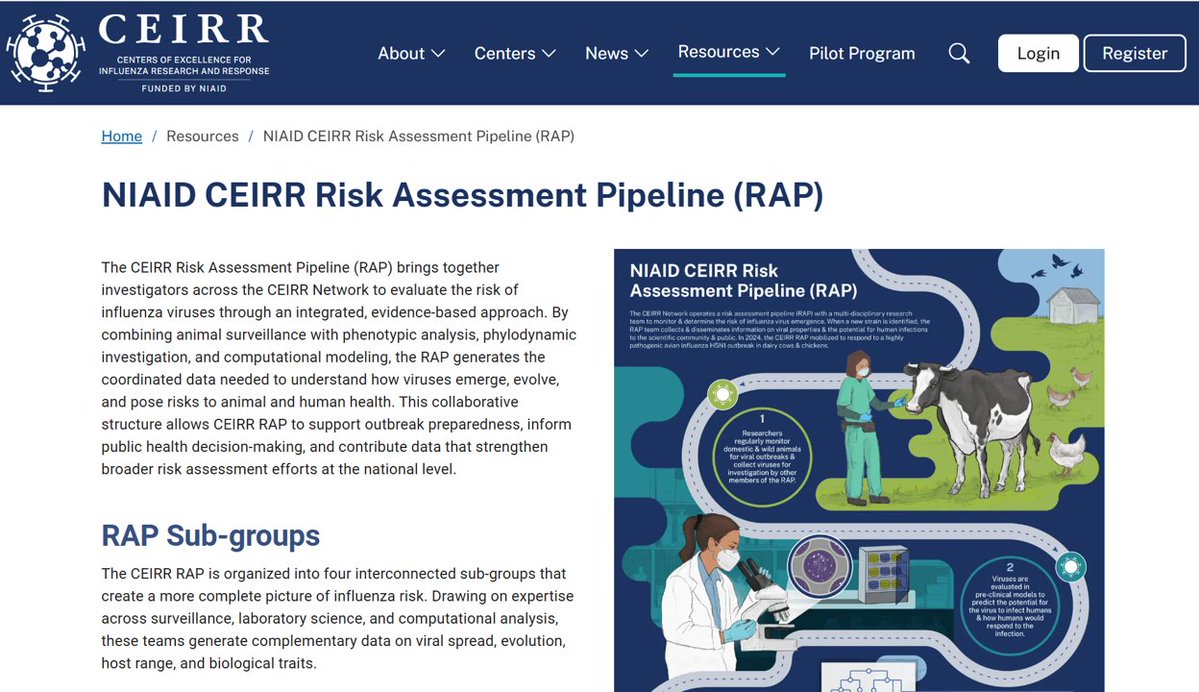1199x692 pixels.
Task: Open the Centers menu
Action: [x=515, y=54]
